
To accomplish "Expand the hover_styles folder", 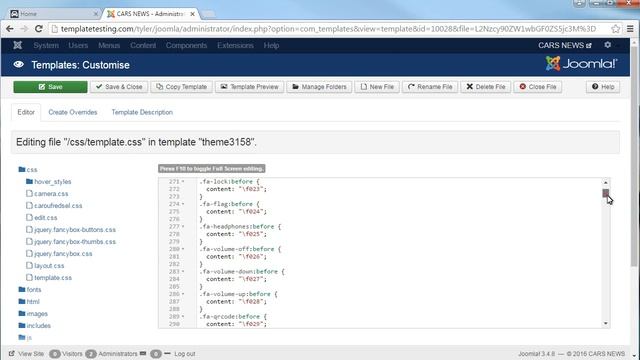I will tap(49, 182).
